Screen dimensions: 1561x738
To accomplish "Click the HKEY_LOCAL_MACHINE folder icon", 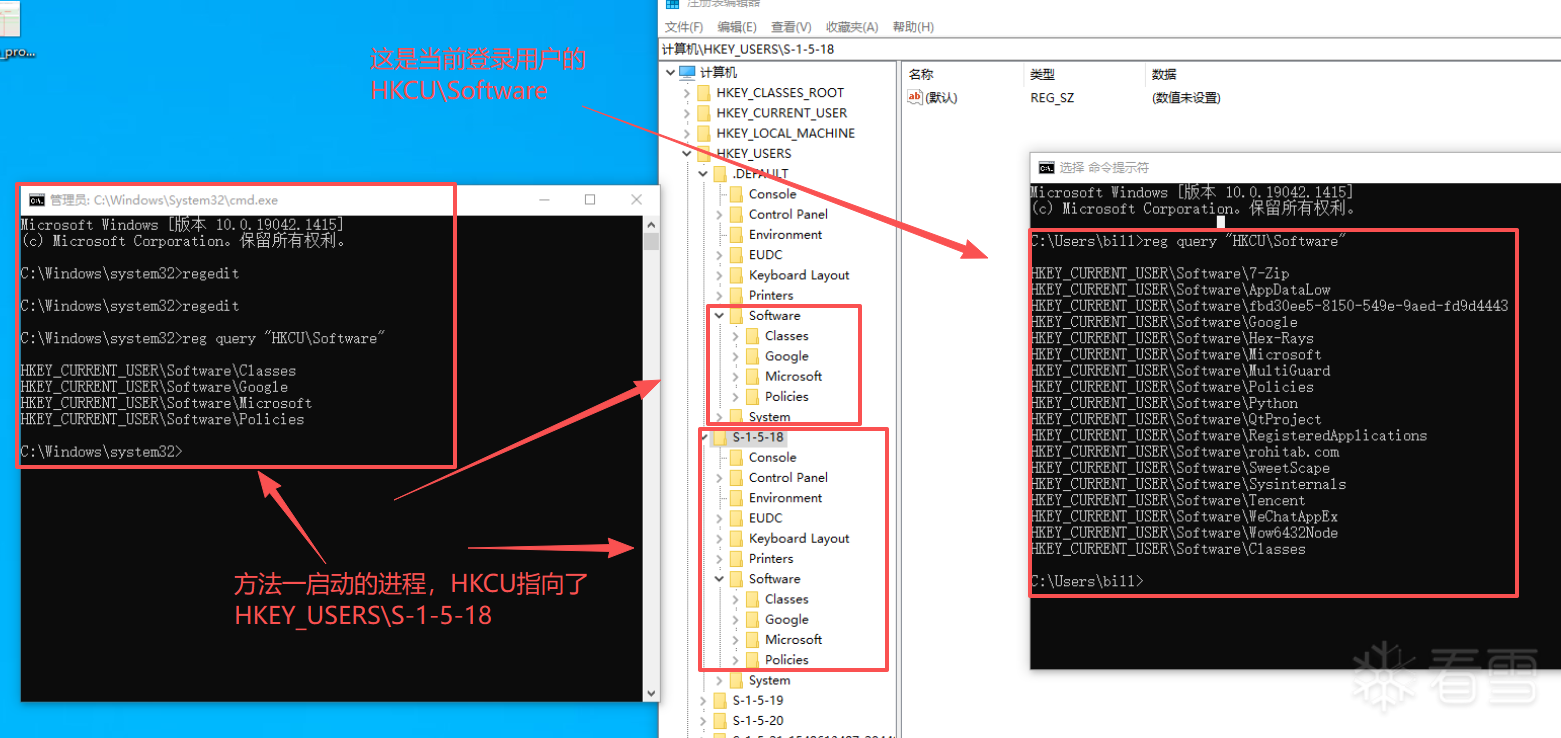I will [704, 133].
